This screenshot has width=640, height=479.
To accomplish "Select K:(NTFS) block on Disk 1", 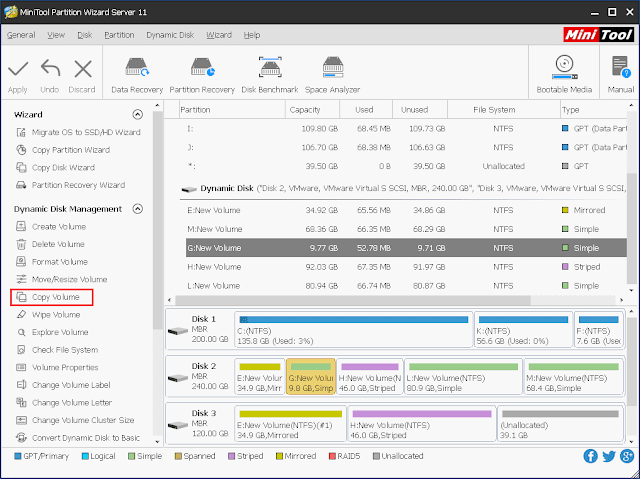I will (x=523, y=330).
